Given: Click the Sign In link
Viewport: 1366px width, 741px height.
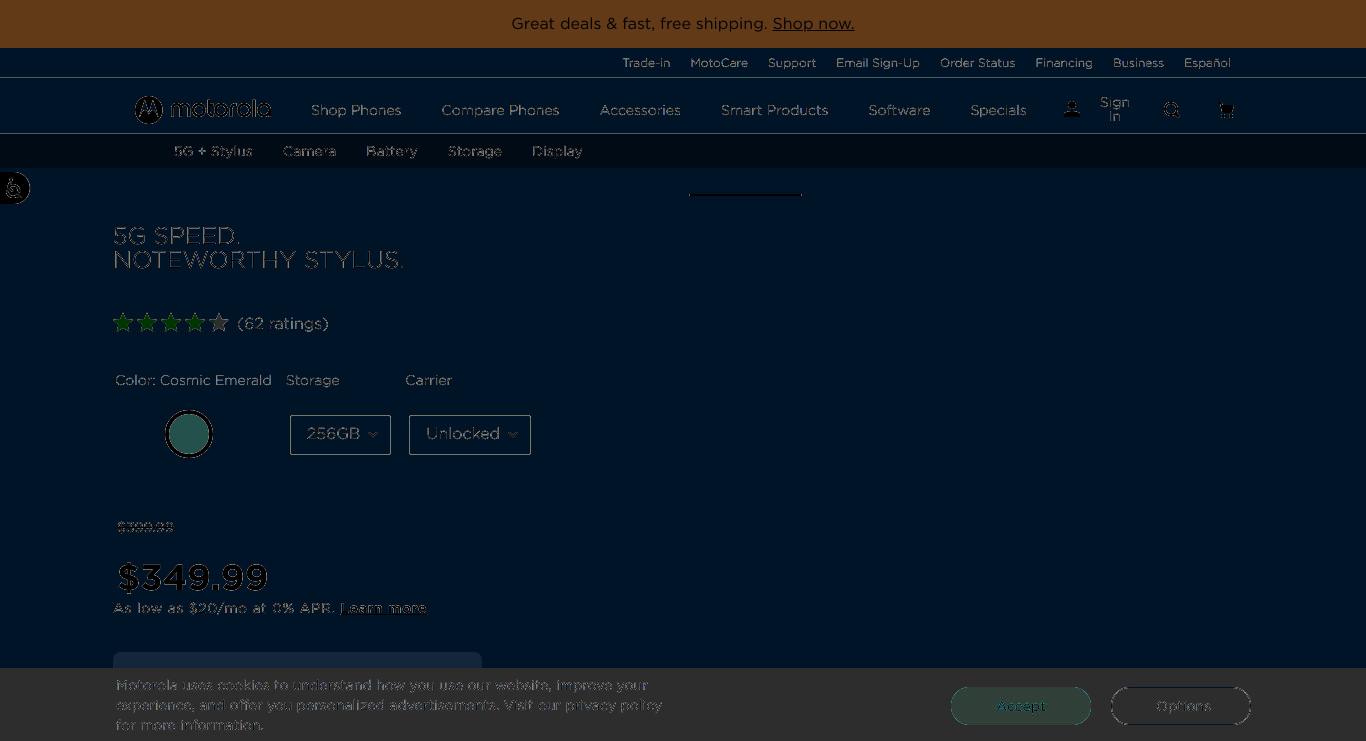Looking at the screenshot, I should [1114, 109].
